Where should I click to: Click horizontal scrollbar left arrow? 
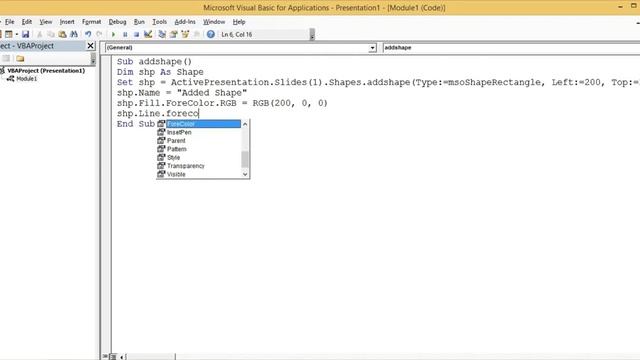pos(121,357)
